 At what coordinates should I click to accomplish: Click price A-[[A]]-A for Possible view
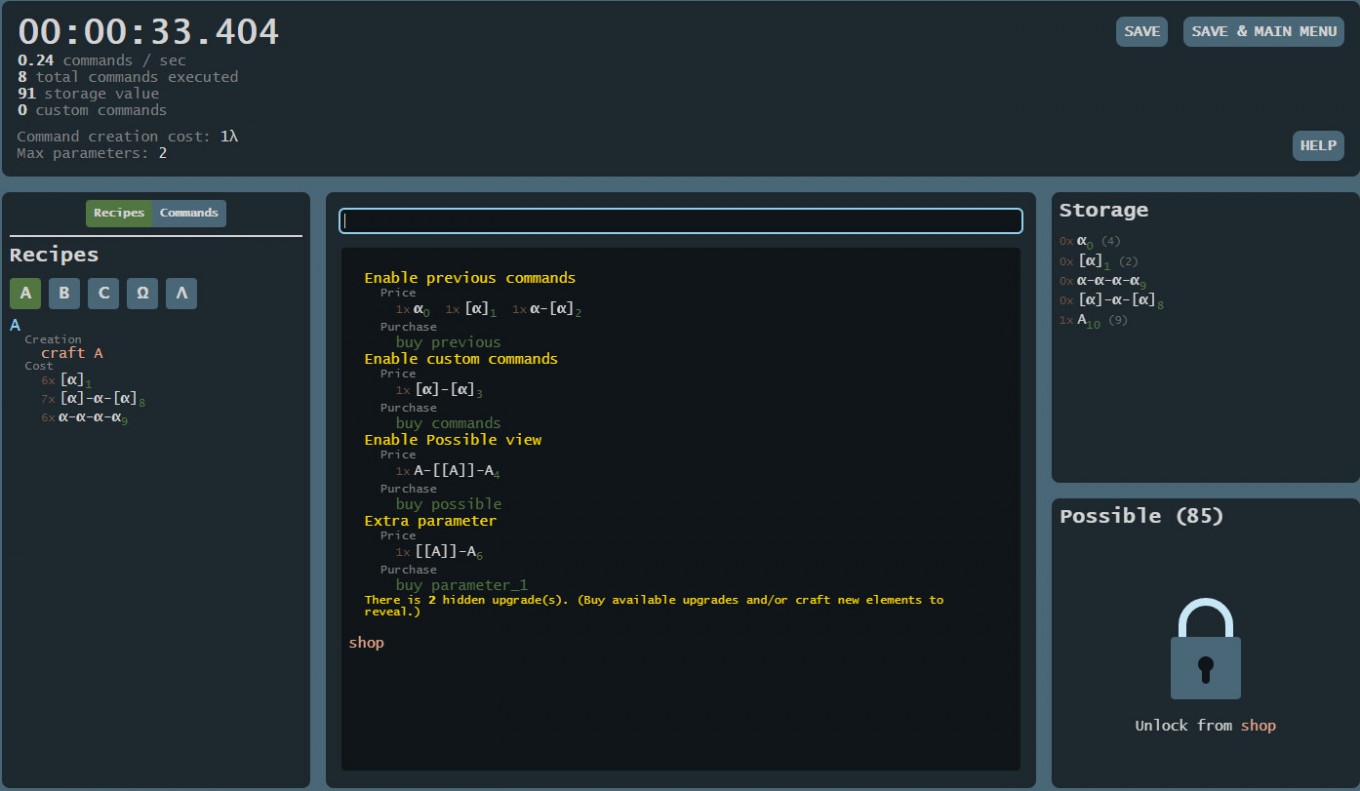tap(448, 470)
